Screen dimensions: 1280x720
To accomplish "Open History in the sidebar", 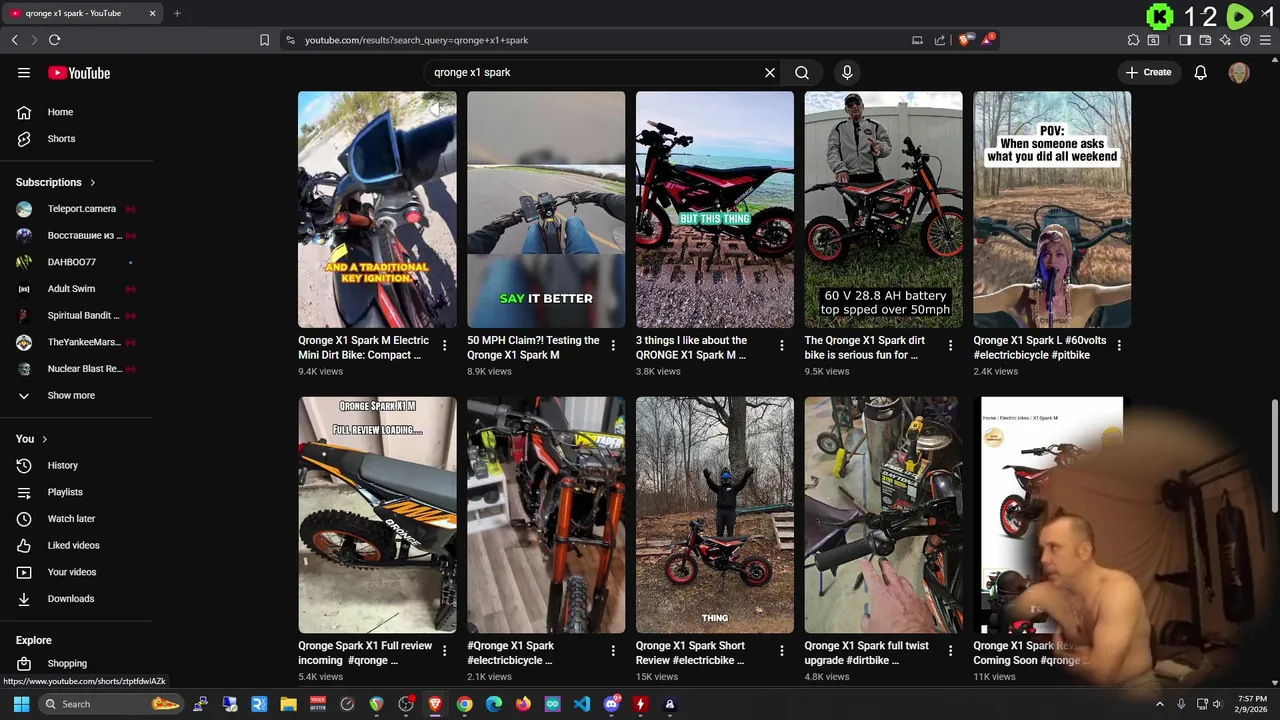I will 76,466.
